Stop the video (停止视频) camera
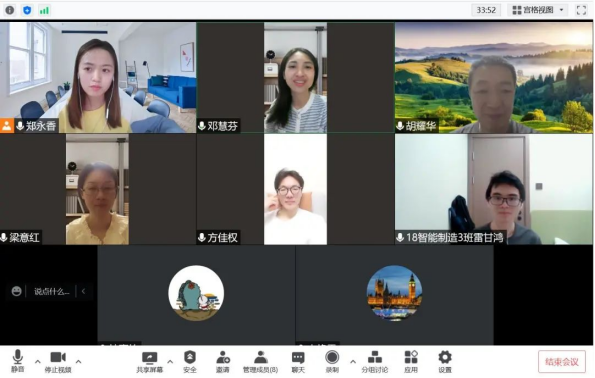The height and width of the screenshot is (378, 595). click(x=58, y=362)
